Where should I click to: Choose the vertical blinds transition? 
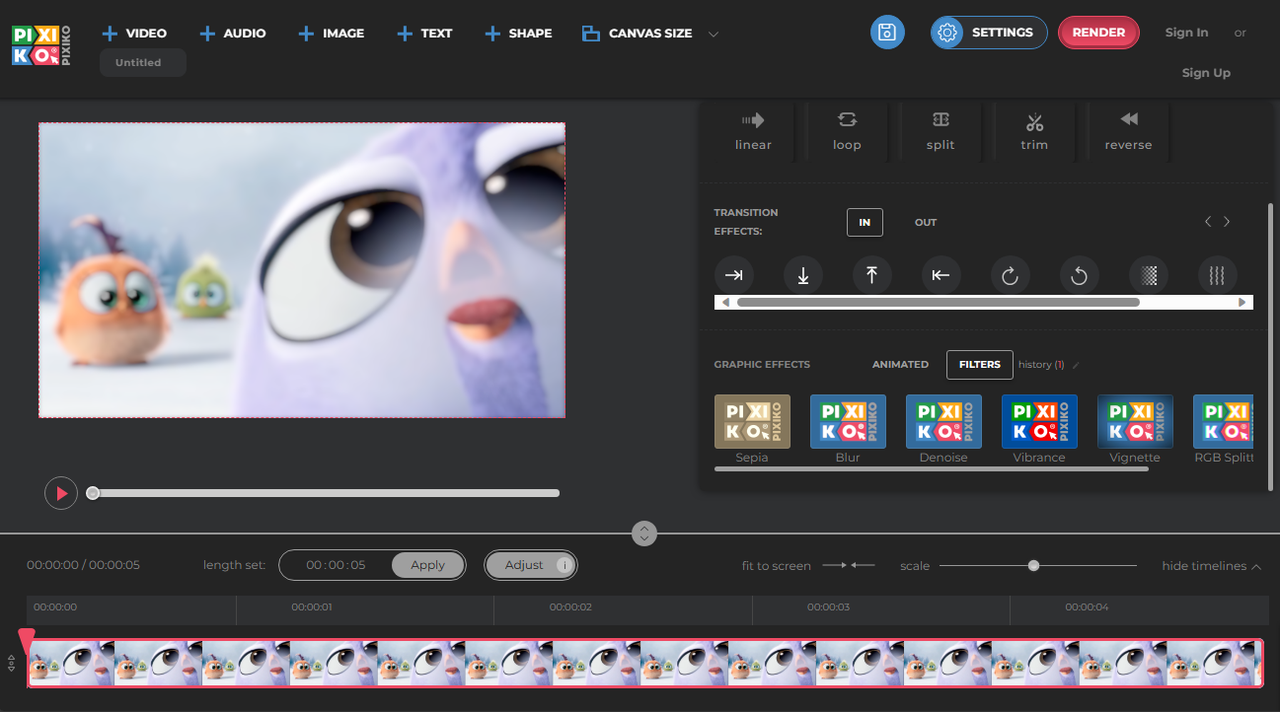[x=1217, y=275]
